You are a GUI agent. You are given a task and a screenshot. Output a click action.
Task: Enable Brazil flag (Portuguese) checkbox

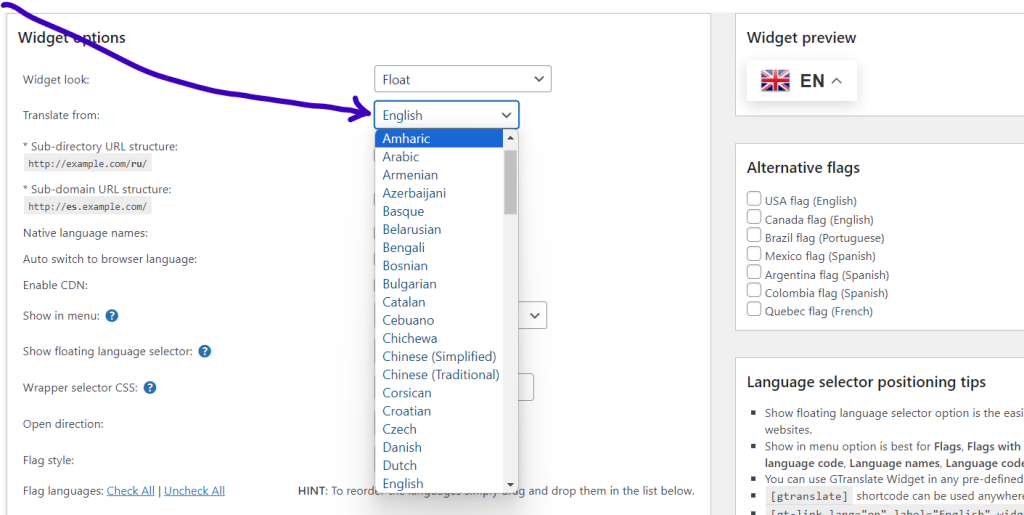click(754, 236)
